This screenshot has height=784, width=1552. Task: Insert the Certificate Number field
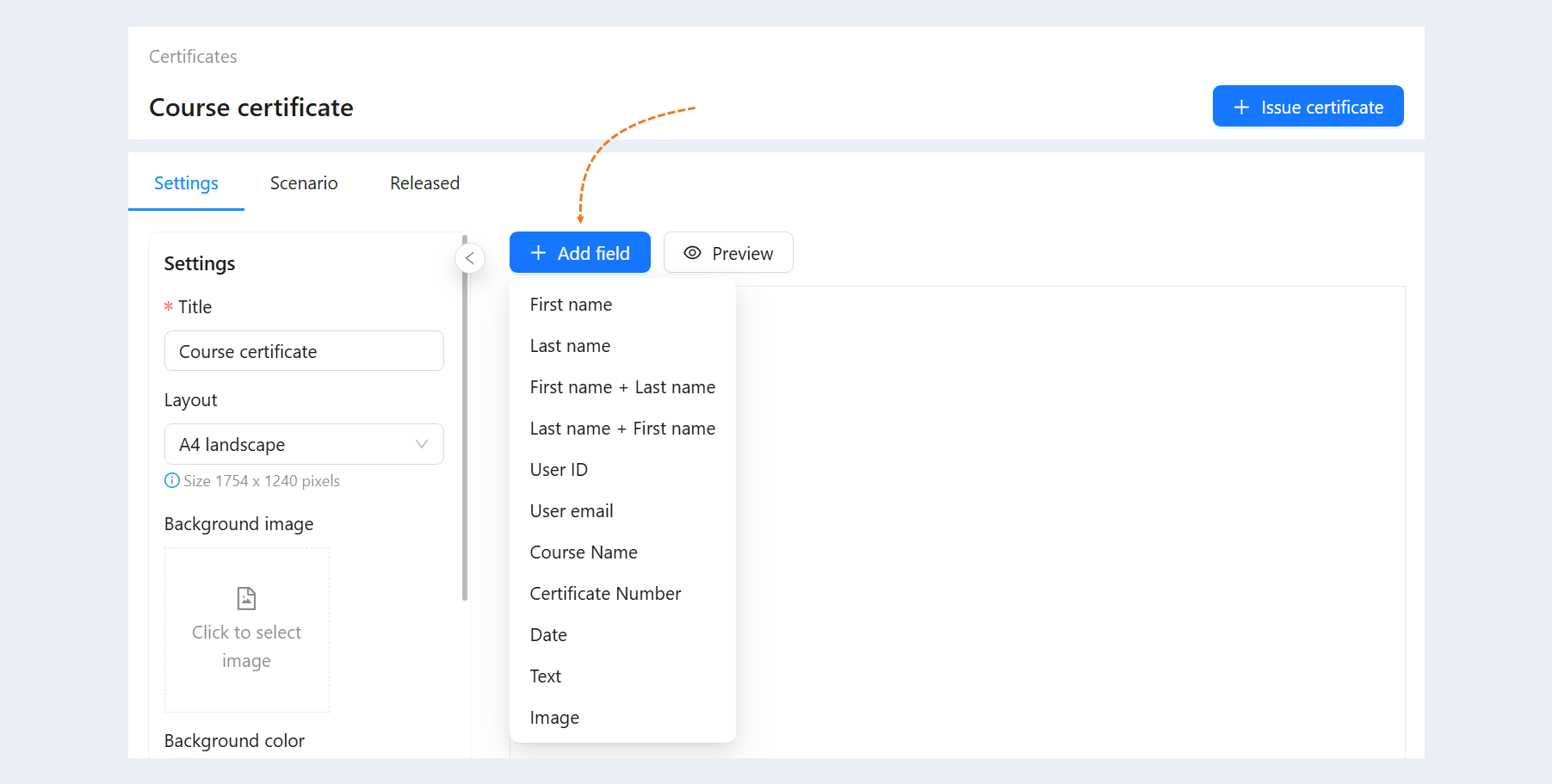[x=622, y=594]
